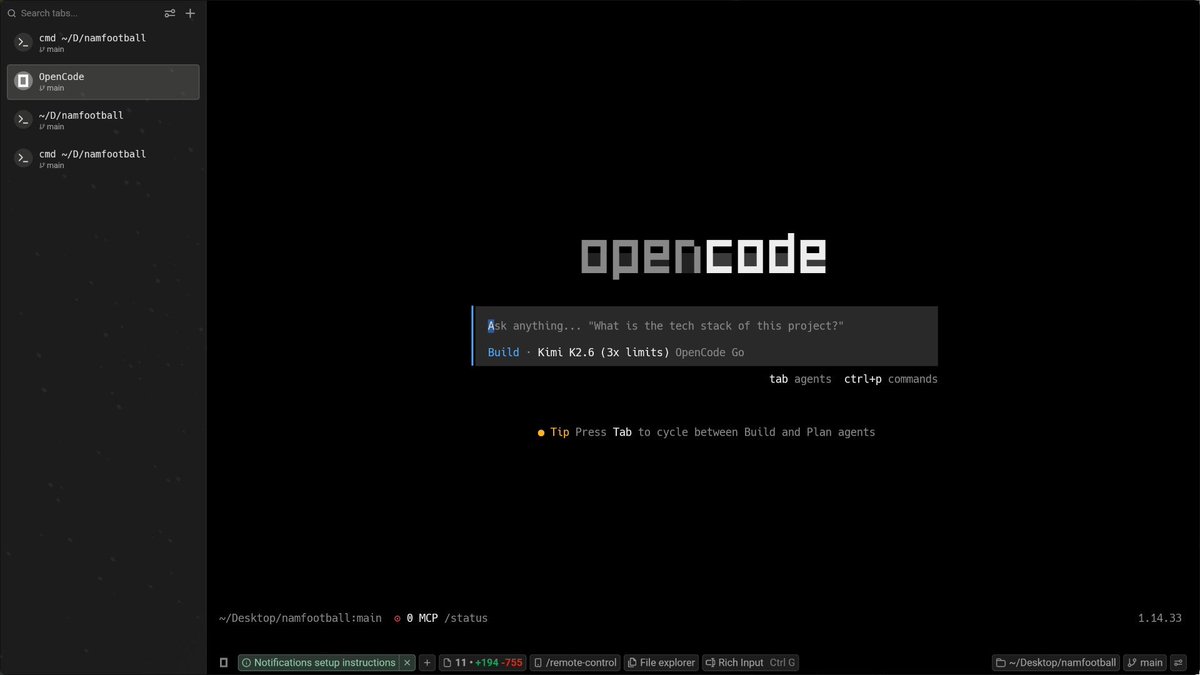Image resolution: width=1200 pixels, height=675 pixels.
Task: Switch to the cmd tab listed last in sidebar
Action: point(103,159)
